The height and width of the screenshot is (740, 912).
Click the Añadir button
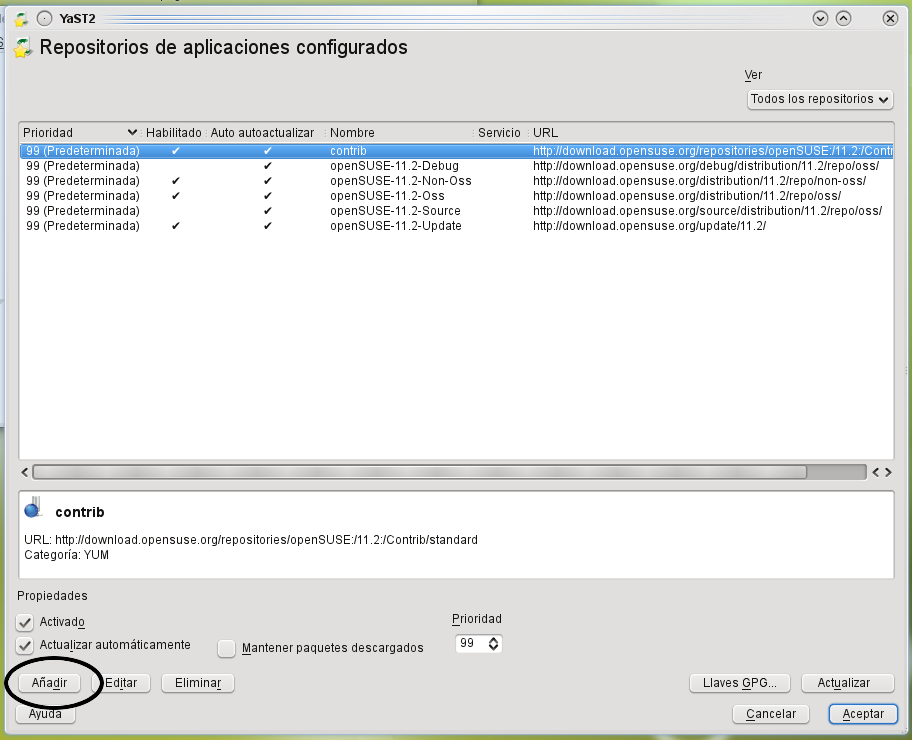click(49, 683)
